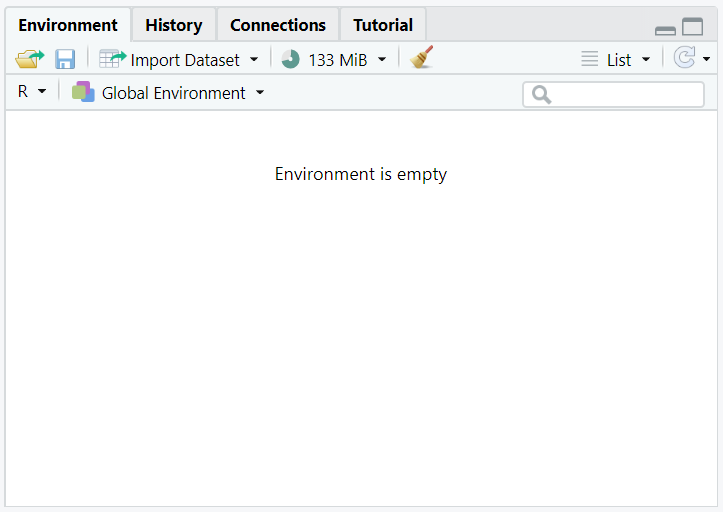This screenshot has height=512, width=723.
Task: Open the refresh options dropdown arrow
Action: [707, 59]
